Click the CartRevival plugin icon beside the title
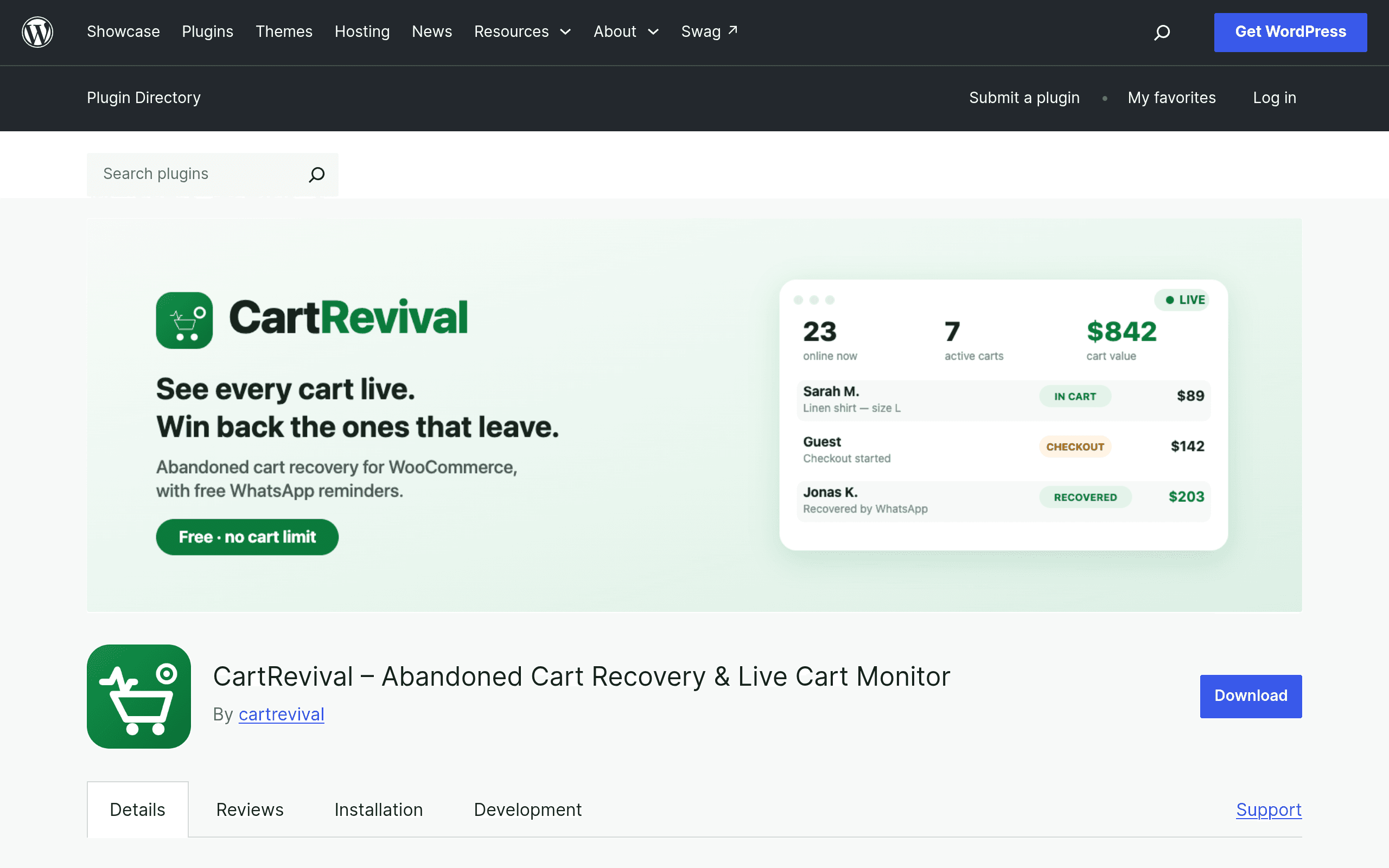The image size is (1389, 868). (138, 696)
